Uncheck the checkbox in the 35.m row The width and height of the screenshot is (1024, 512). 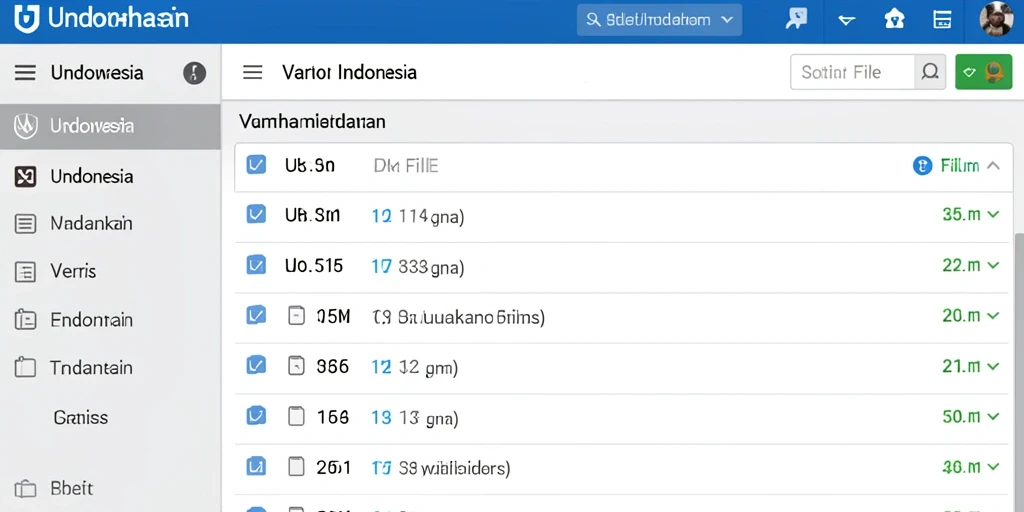256,214
